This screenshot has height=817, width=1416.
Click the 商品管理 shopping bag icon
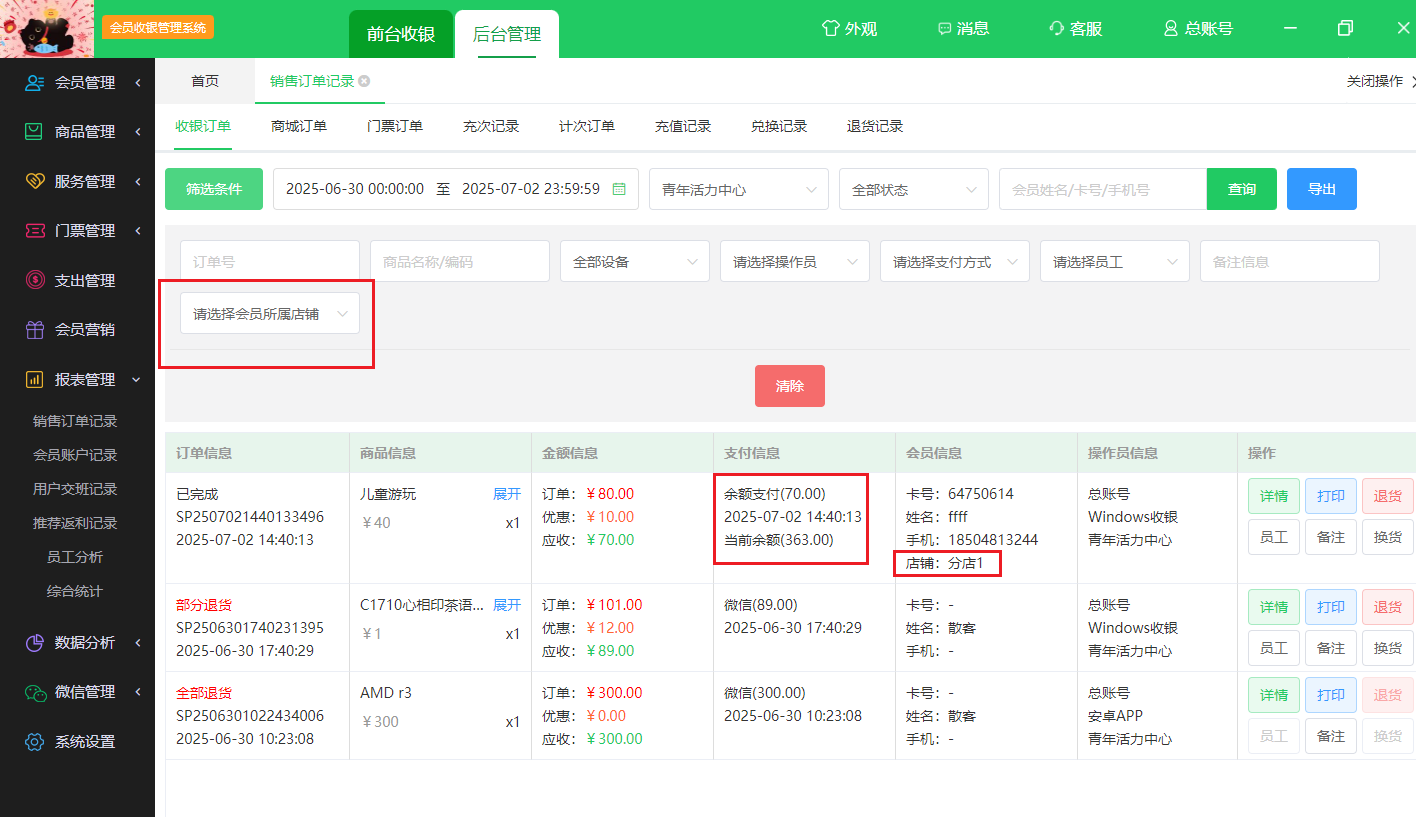coord(35,132)
